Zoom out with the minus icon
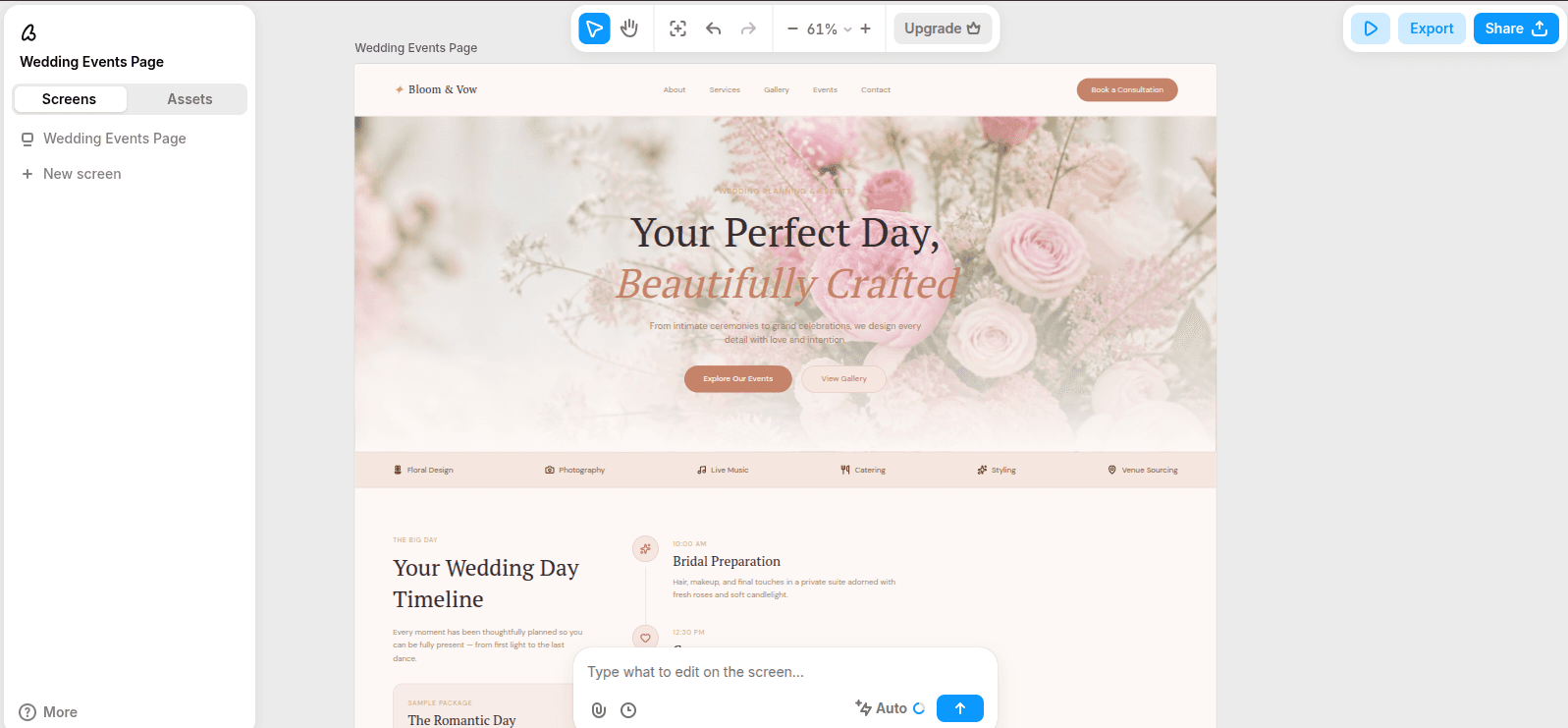 792,28
